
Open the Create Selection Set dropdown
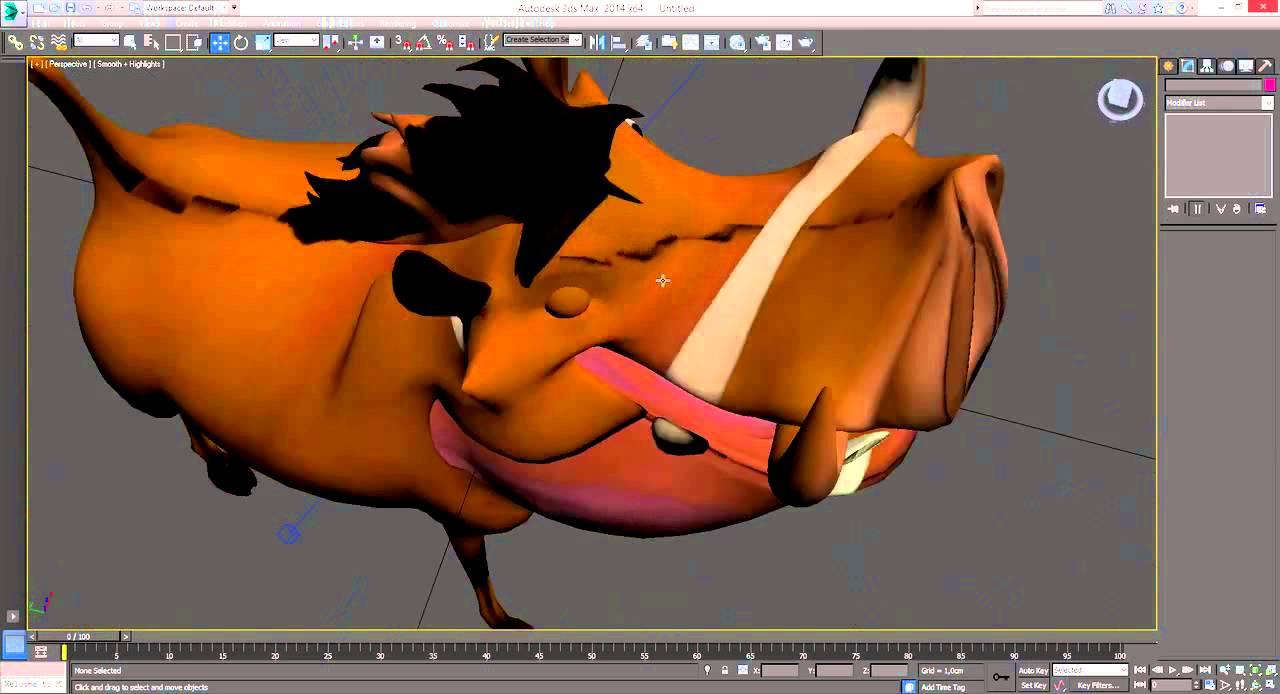coord(542,40)
